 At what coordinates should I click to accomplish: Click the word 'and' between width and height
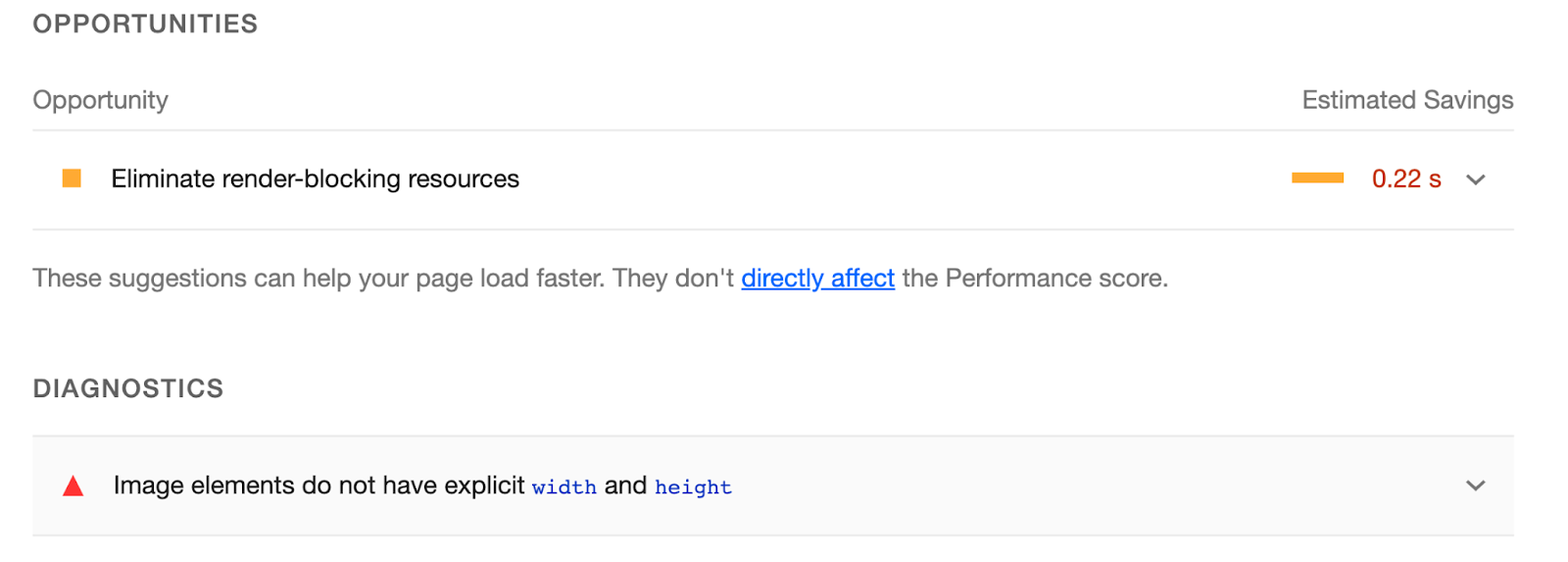[625, 485]
